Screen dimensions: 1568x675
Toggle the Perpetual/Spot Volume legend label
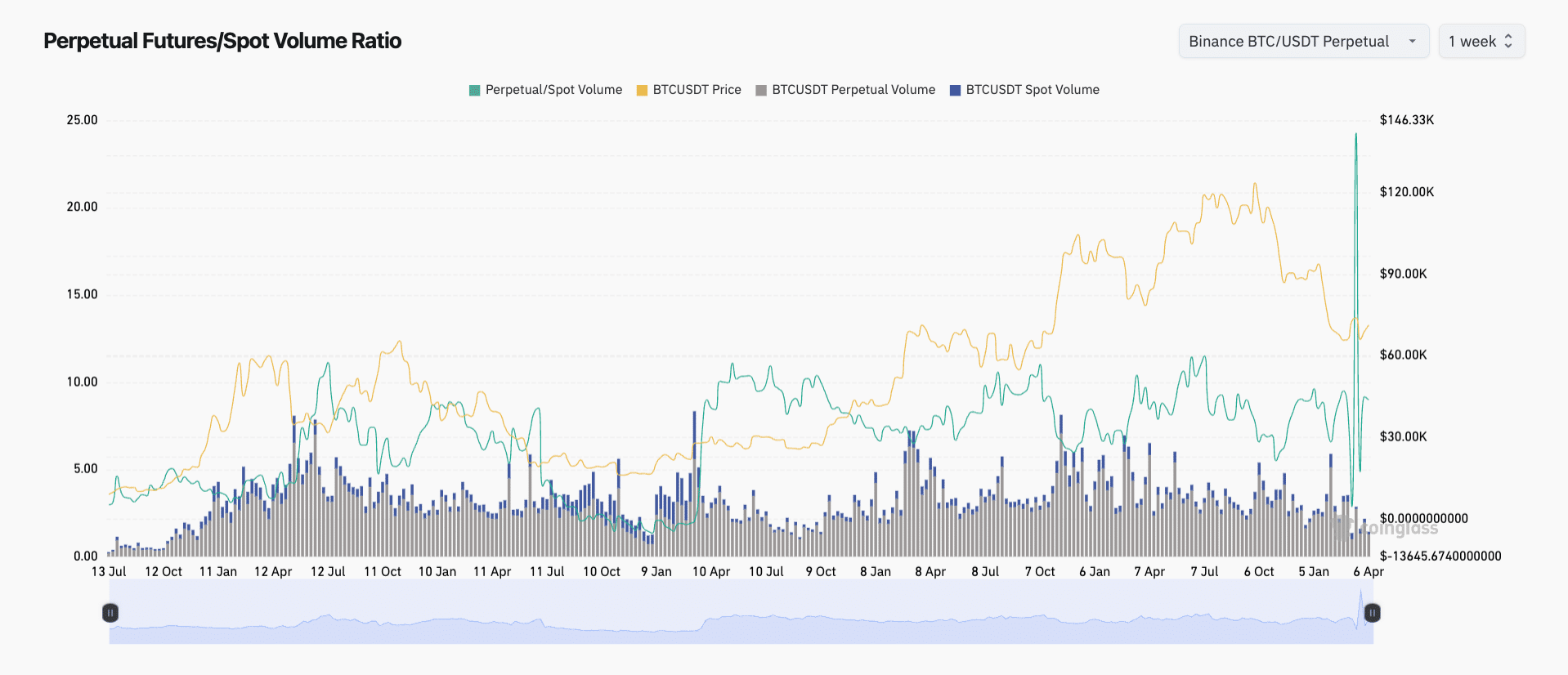[553, 90]
